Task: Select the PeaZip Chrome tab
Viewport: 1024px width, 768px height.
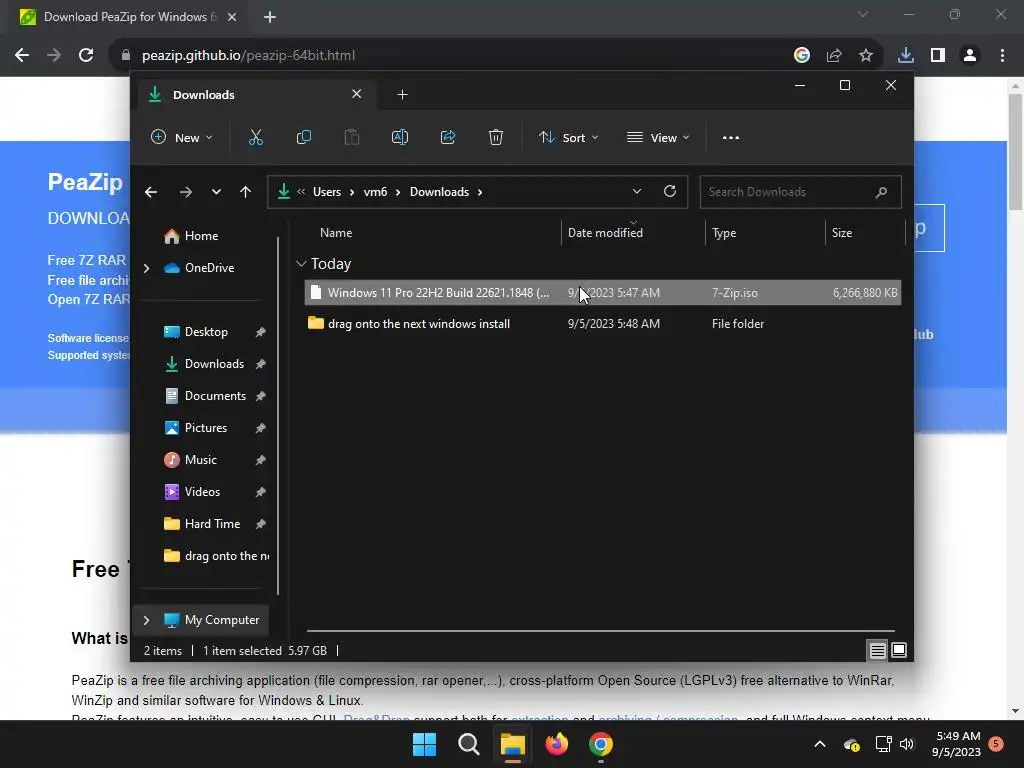Action: click(127, 17)
